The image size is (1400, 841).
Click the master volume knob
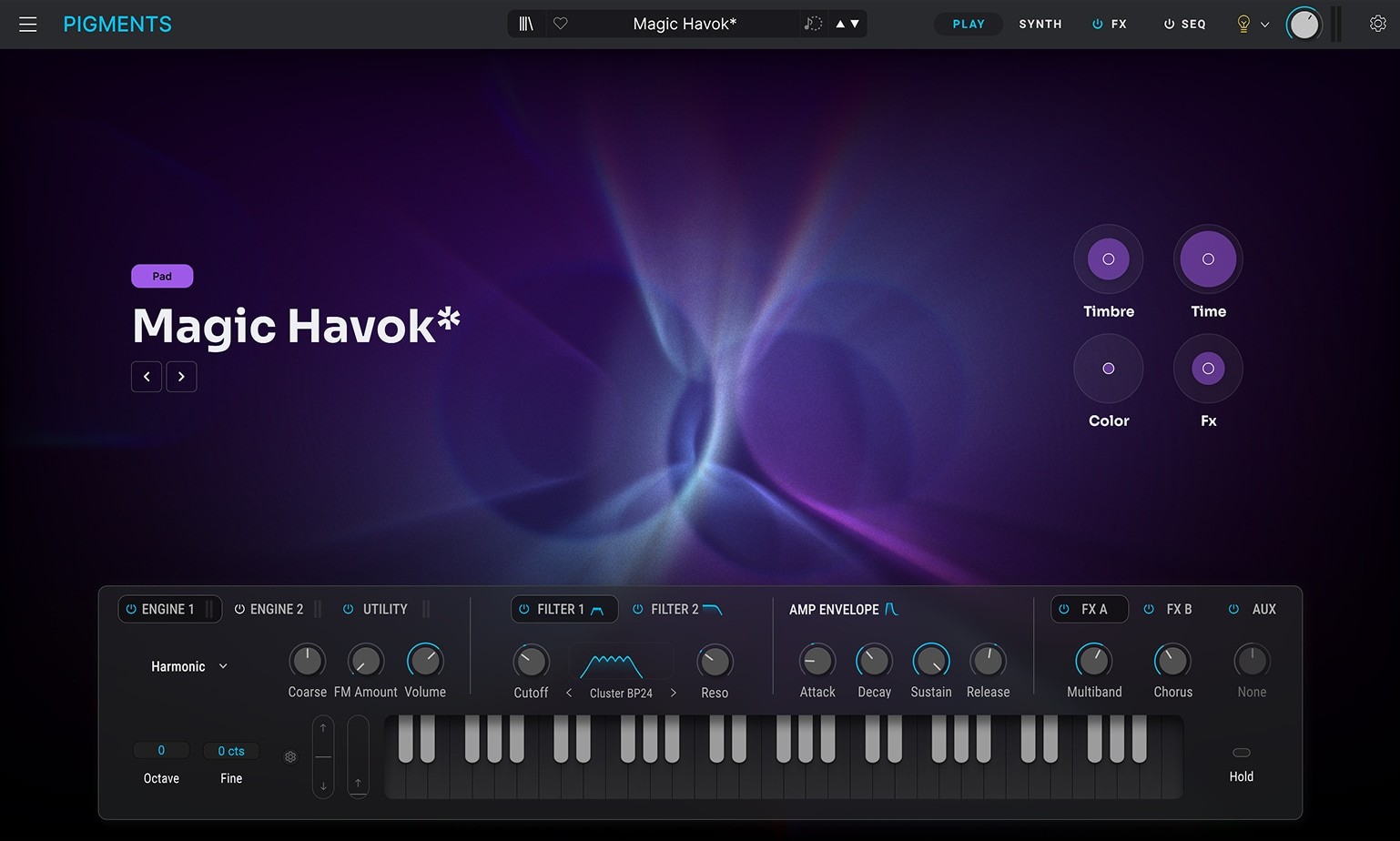tap(1304, 25)
